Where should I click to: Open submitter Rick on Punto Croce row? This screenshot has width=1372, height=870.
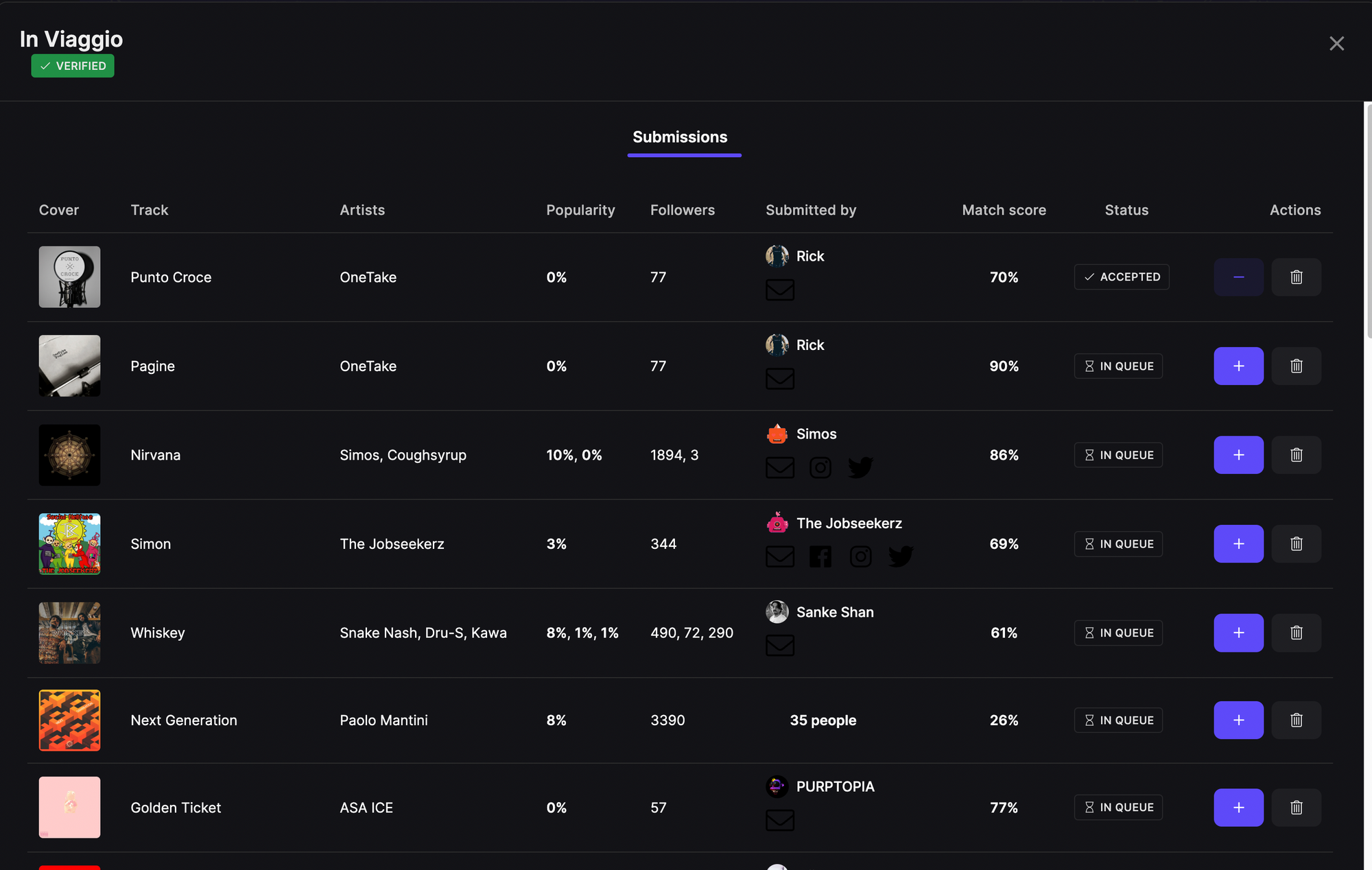(809, 256)
